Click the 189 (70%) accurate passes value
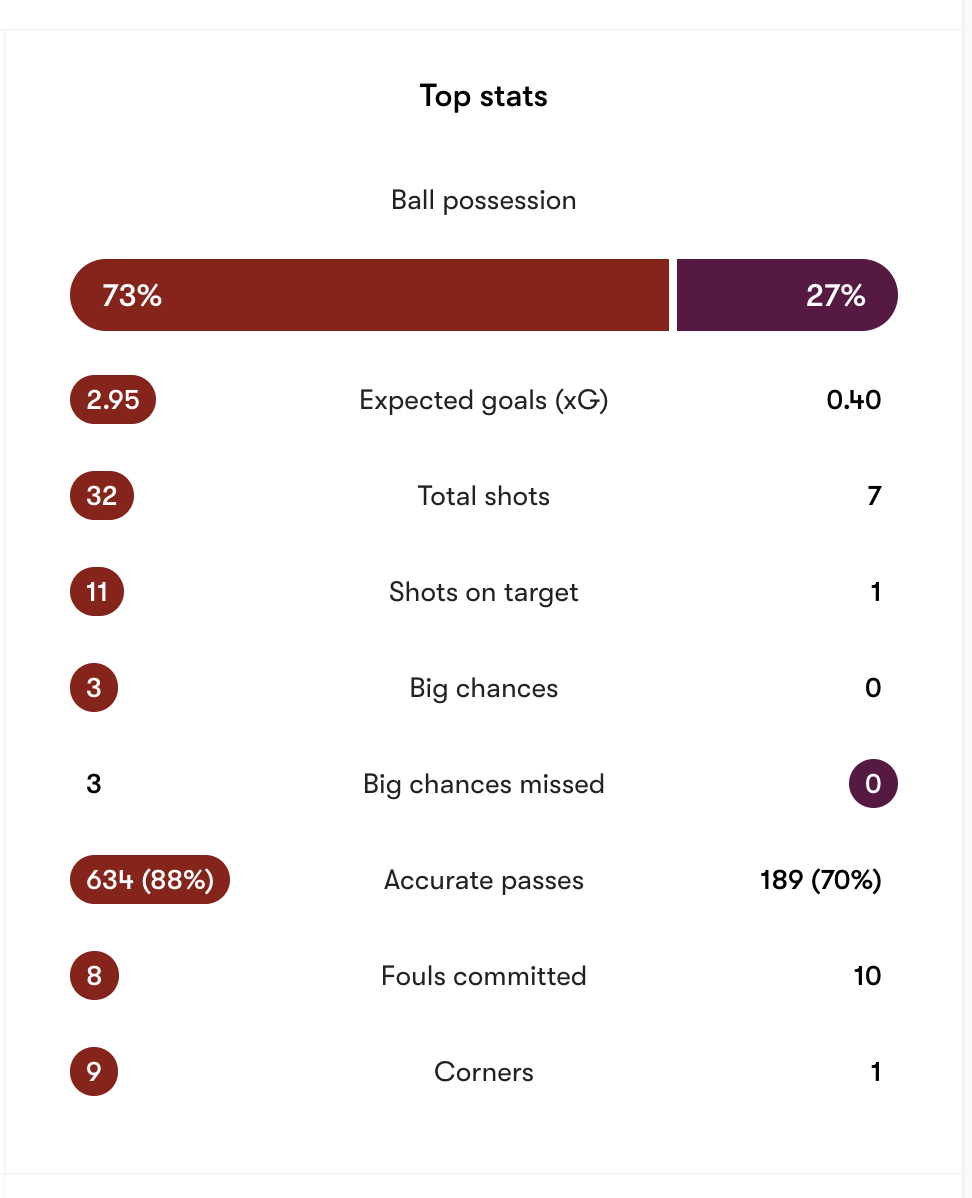Screen dimensions: 972x1198 point(820,881)
